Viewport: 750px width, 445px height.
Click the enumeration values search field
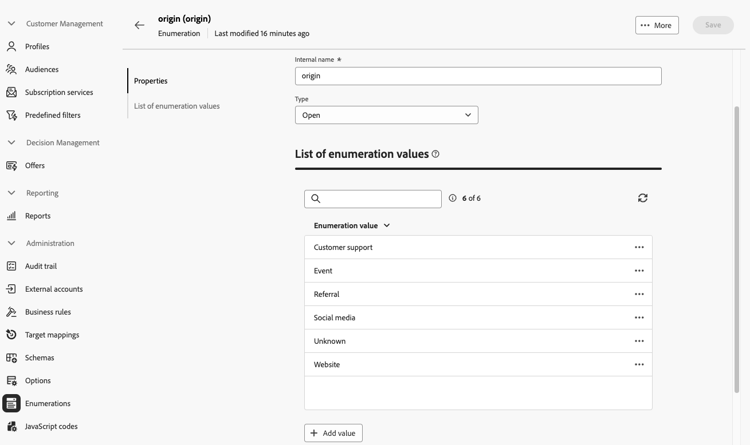(x=373, y=198)
